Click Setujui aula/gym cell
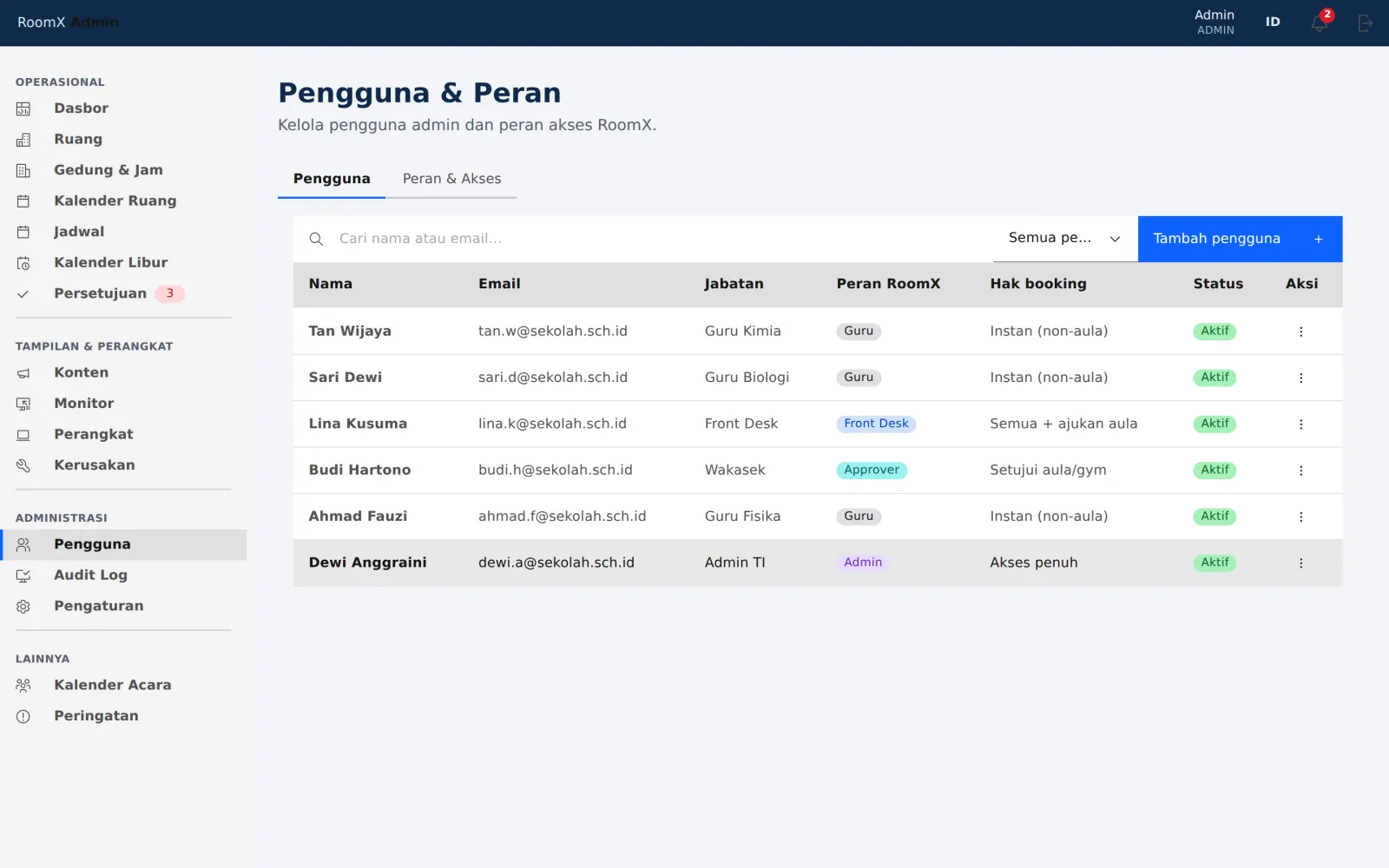 [x=1048, y=470]
